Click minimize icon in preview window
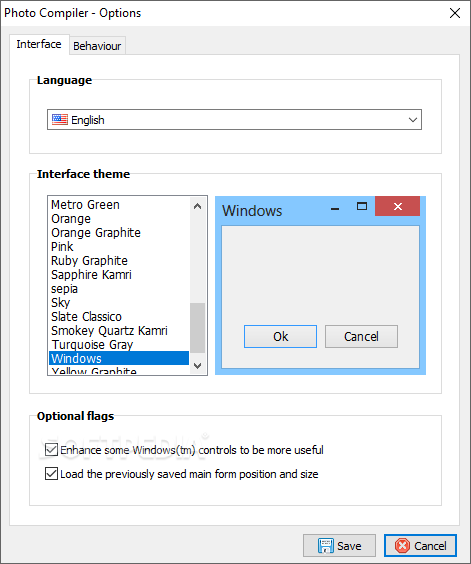The height and width of the screenshot is (564, 471). [x=335, y=208]
